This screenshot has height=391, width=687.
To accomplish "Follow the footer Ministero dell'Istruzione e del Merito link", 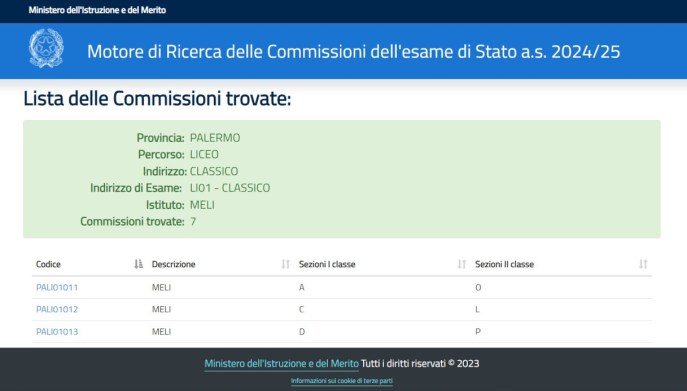I will click(x=281, y=363).
